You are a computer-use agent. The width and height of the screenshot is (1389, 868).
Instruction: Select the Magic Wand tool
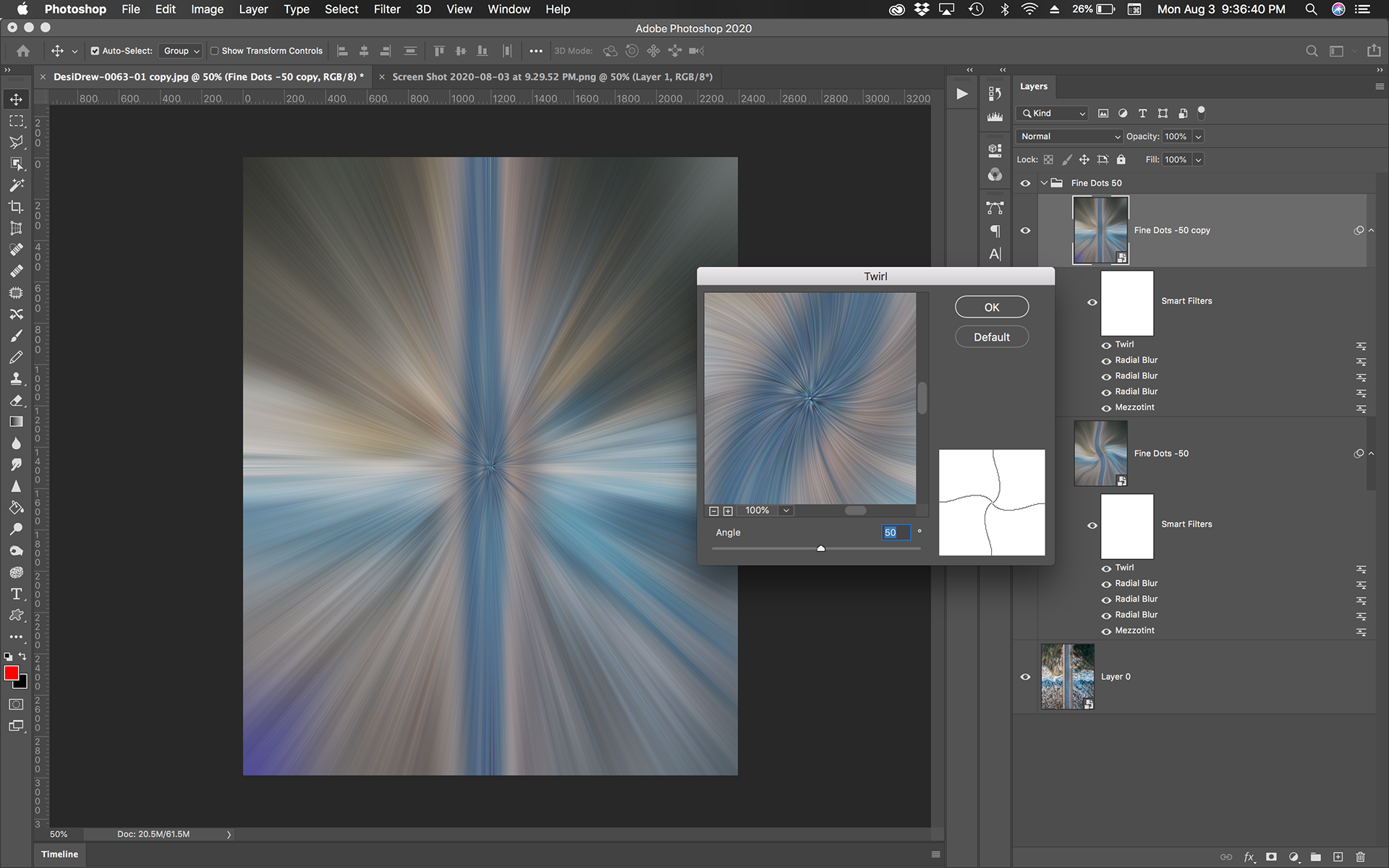pyautogui.click(x=16, y=185)
